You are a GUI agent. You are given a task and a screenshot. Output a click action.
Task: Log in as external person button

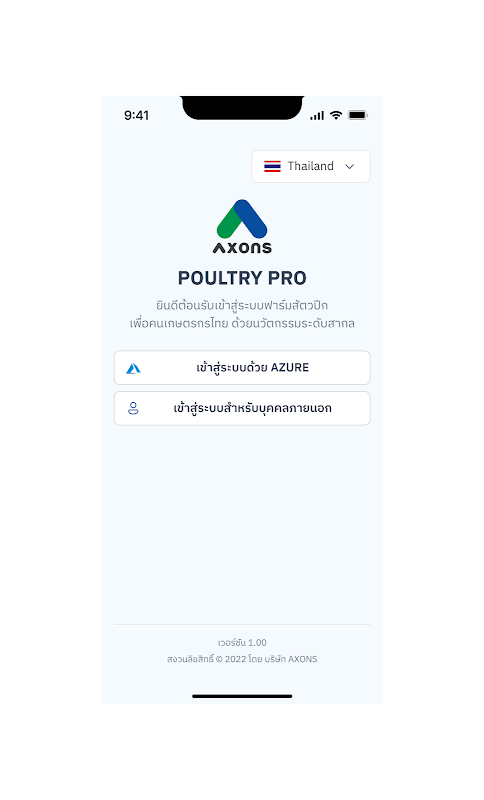pyautogui.click(x=242, y=408)
